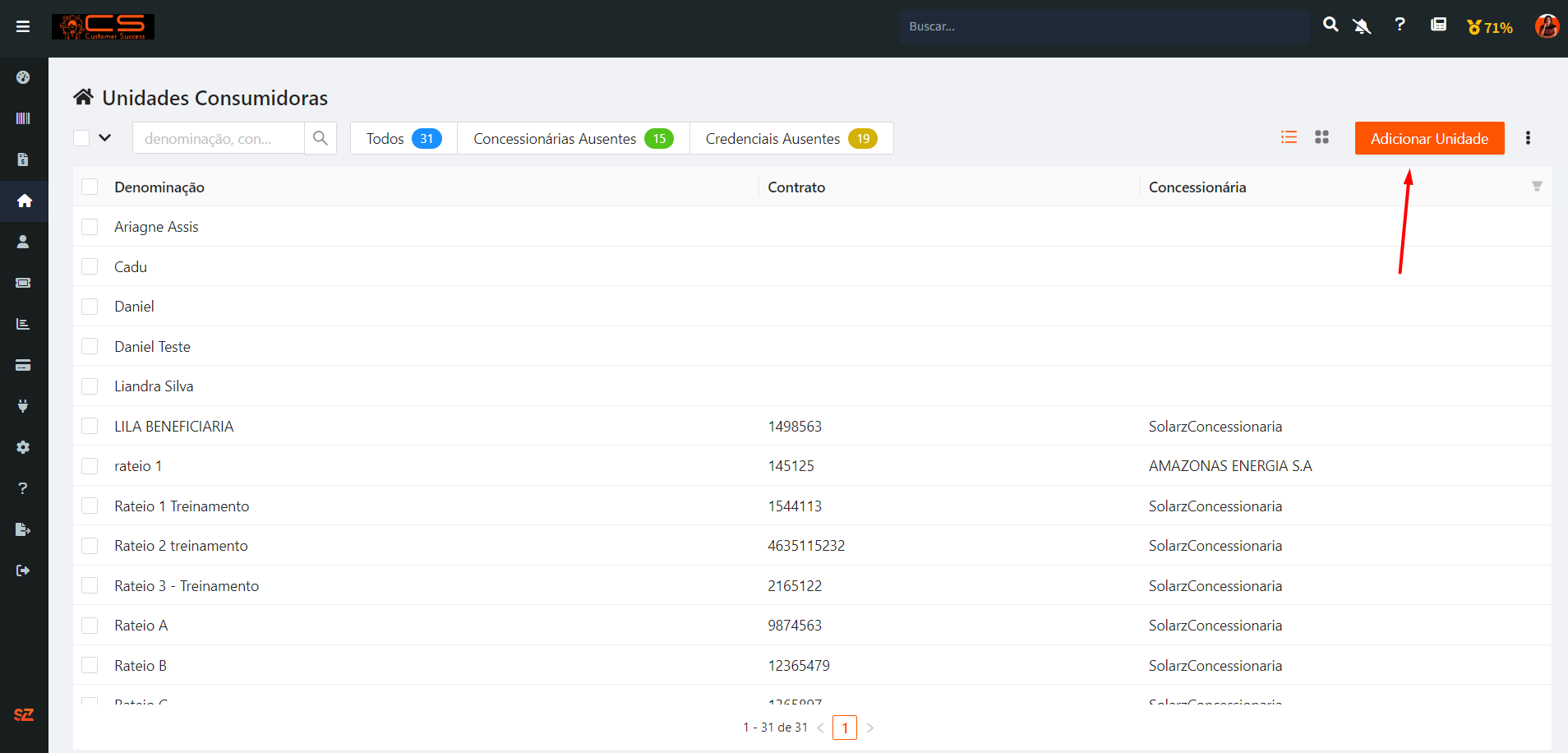Select the Credenciais Ausentes tab

791,138
